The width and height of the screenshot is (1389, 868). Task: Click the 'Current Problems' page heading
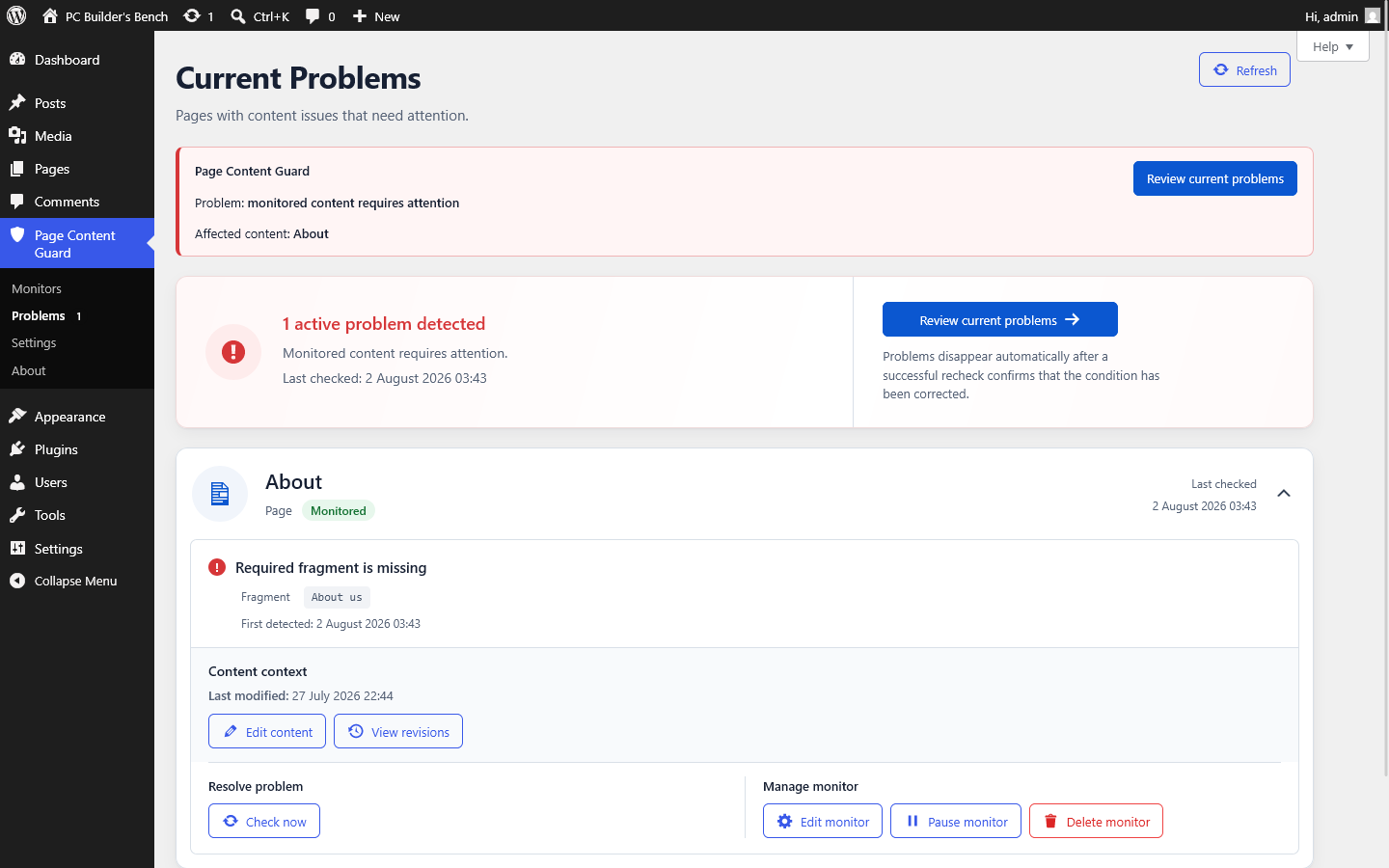click(298, 78)
